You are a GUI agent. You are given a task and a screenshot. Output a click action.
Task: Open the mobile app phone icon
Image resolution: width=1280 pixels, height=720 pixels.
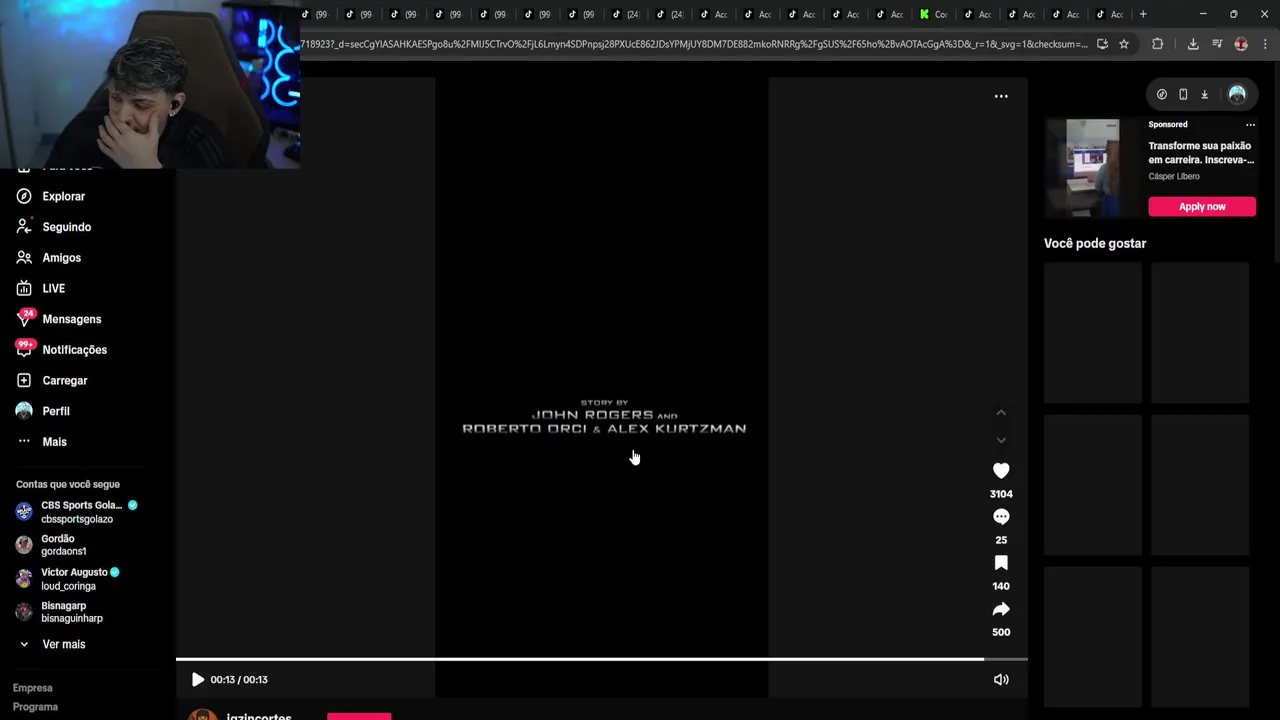coord(1183,94)
